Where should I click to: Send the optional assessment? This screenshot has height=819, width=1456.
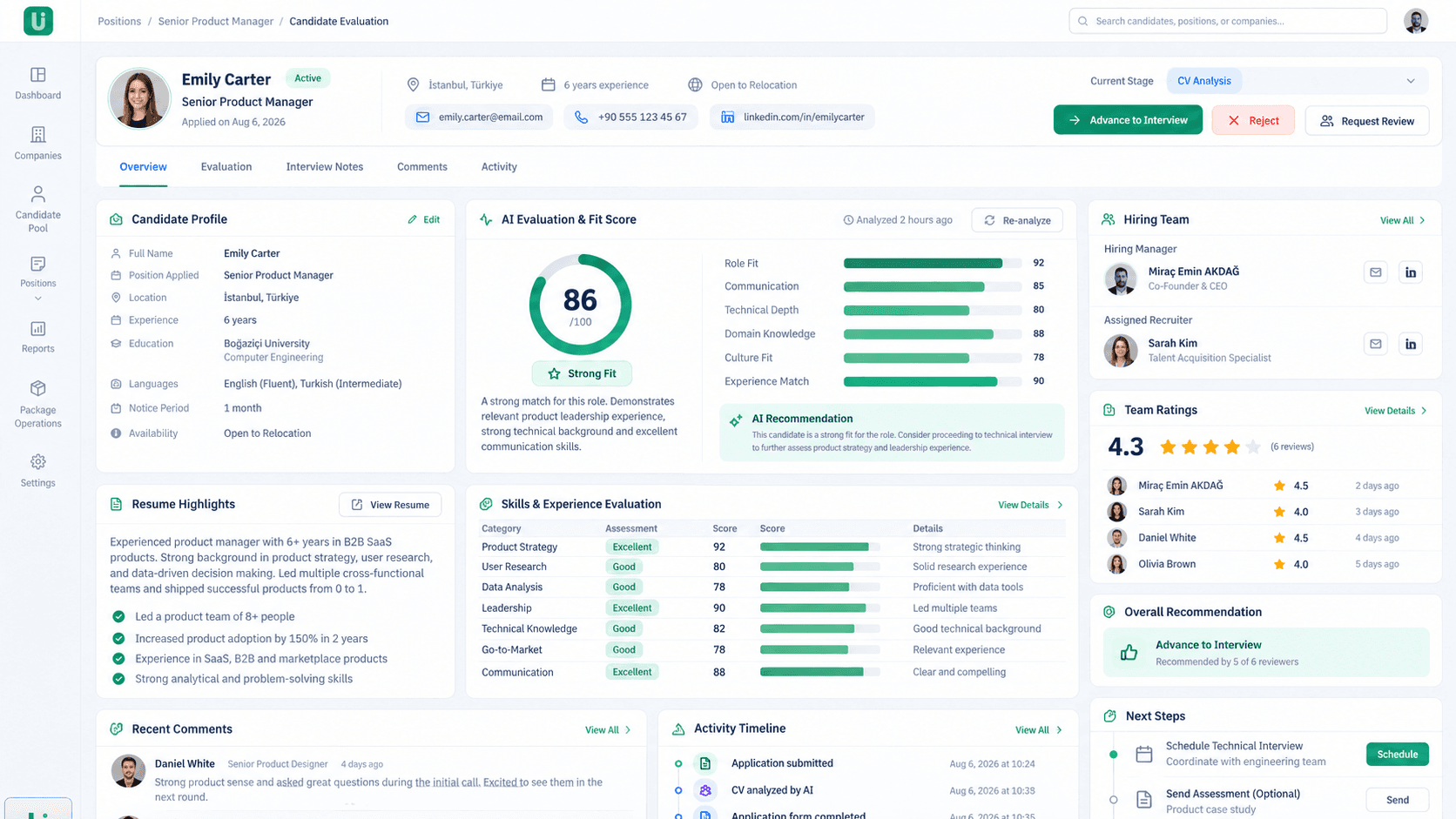tap(1397, 800)
